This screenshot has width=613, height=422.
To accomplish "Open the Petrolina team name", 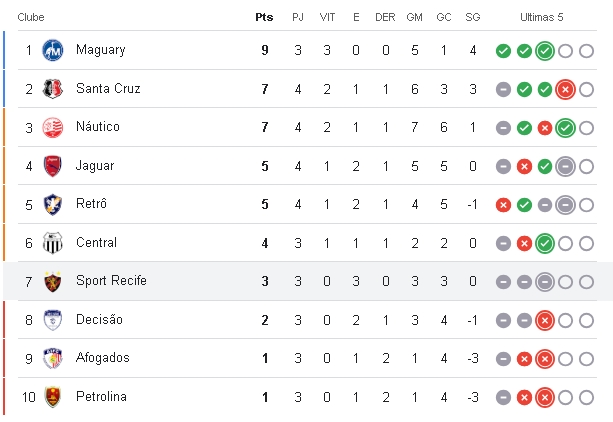I will tap(101, 397).
